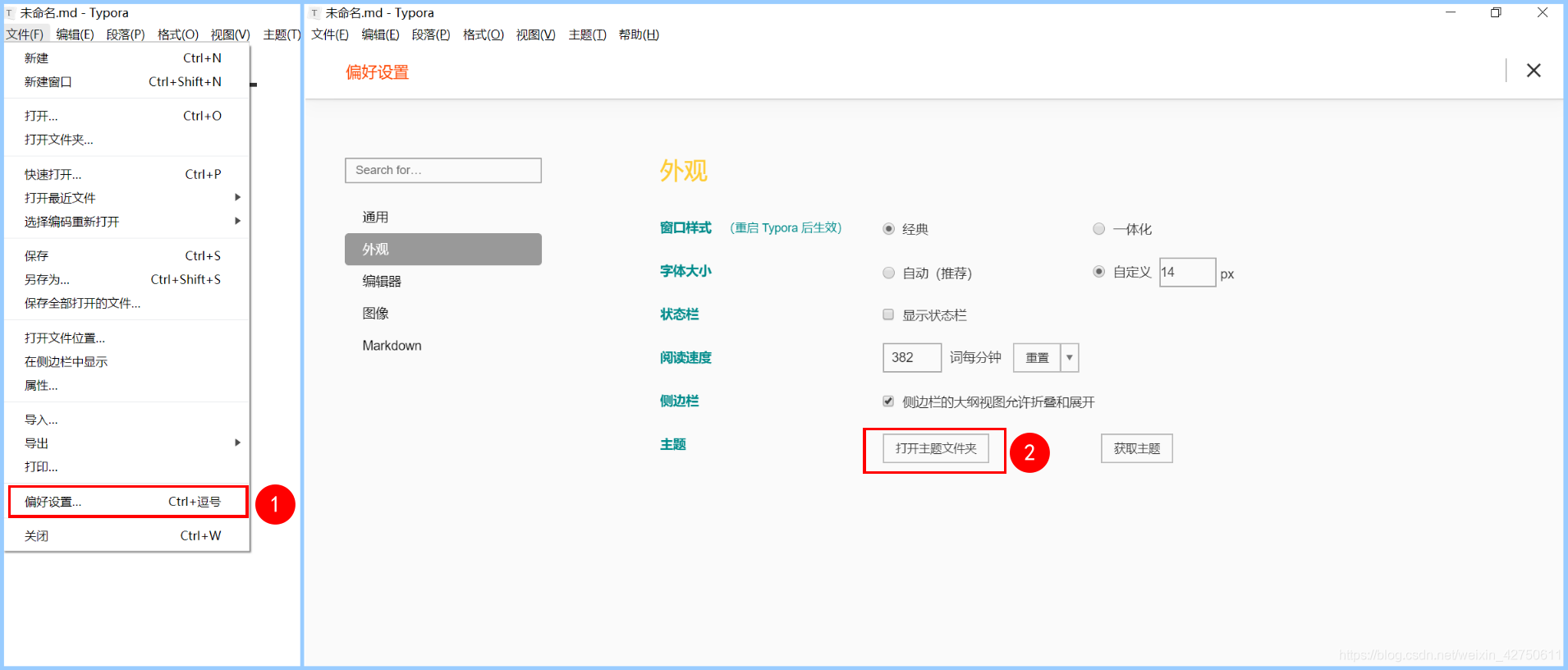Choose 新建窗口 from the file menu

pyautogui.click(x=126, y=82)
